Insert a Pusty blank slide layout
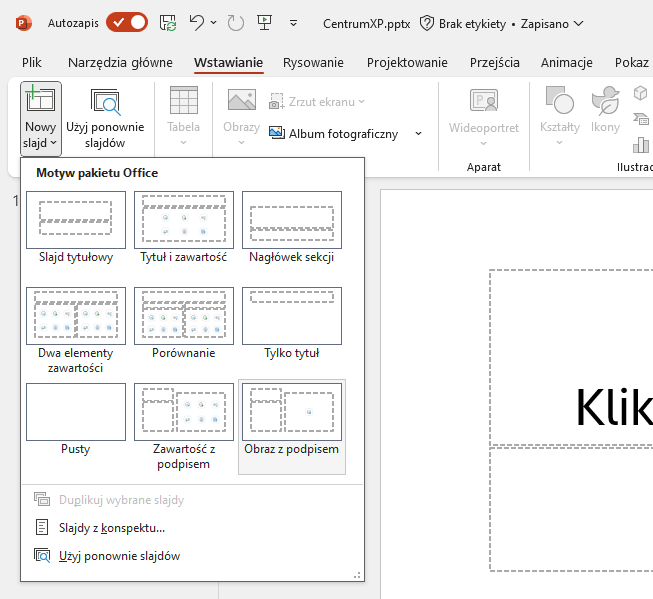Image resolution: width=653 pixels, height=599 pixels. [76, 419]
